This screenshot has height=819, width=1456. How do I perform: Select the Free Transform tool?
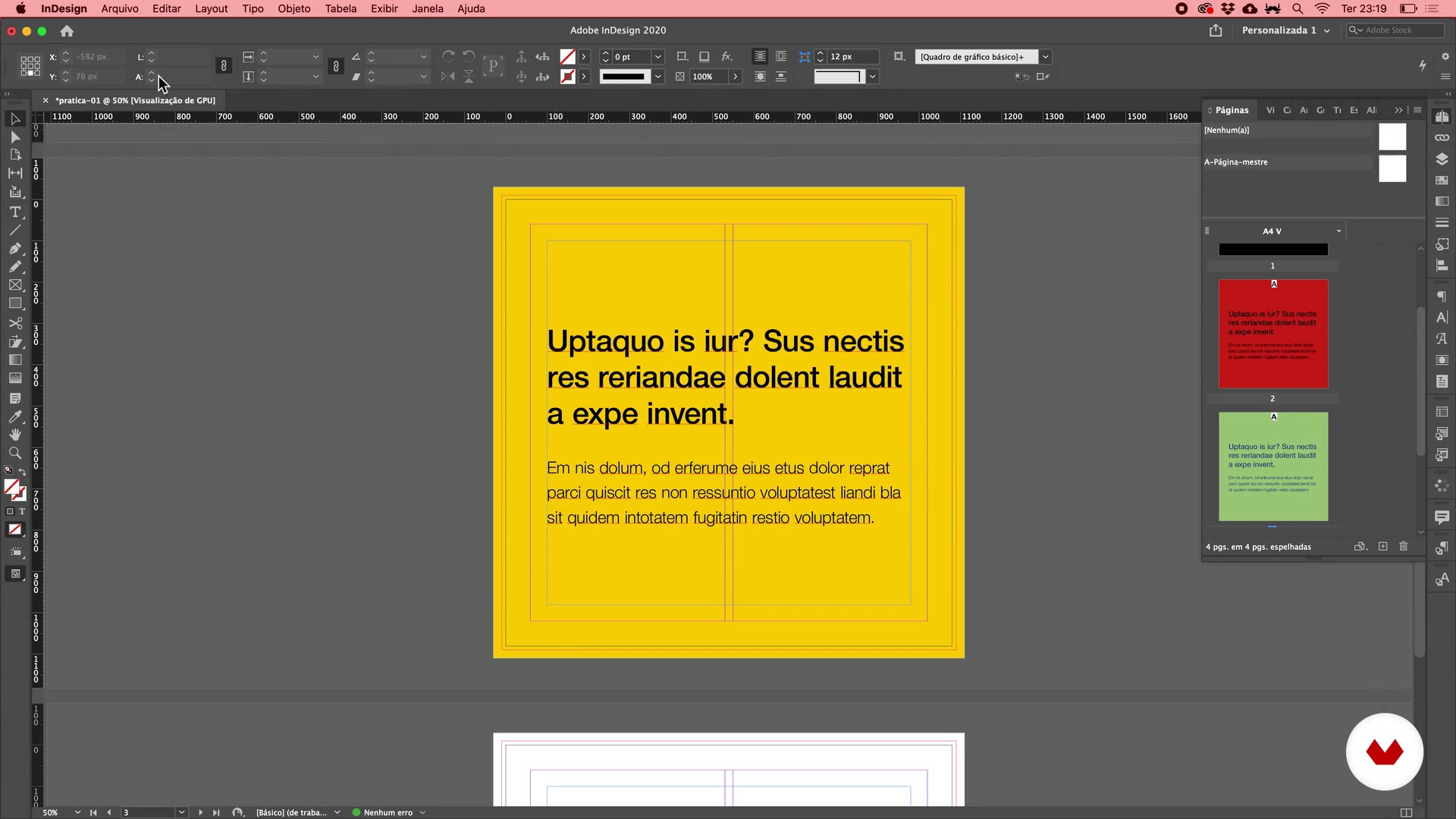(15, 342)
